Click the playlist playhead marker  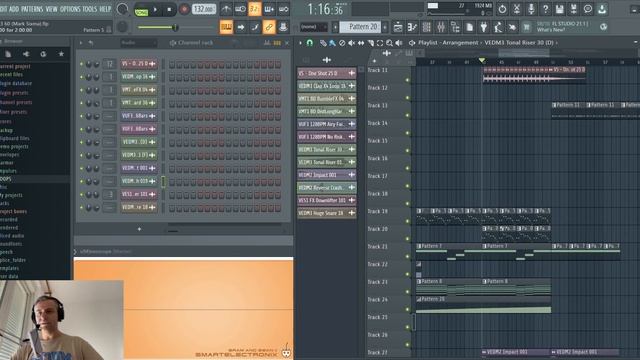tap(482, 61)
